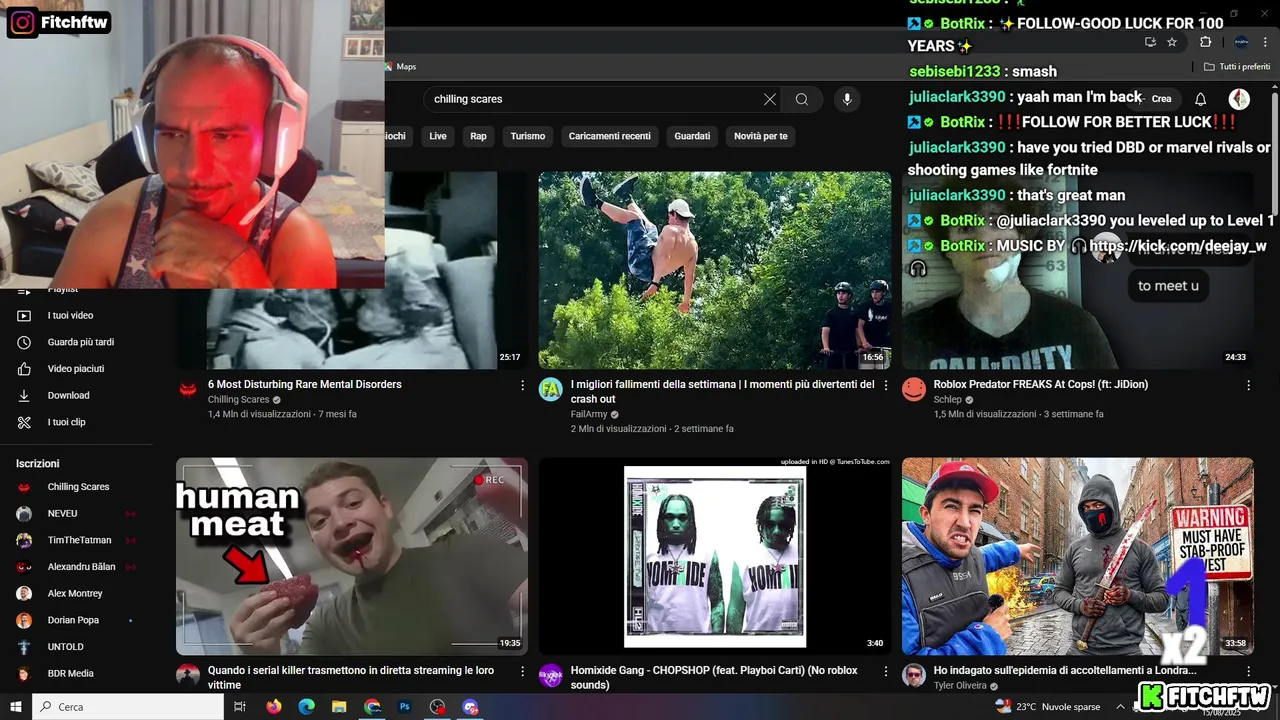The height and width of the screenshot is (720, 1280).
Task: Open options menu for Mental Disorders video
Action: tap(522, 385)
